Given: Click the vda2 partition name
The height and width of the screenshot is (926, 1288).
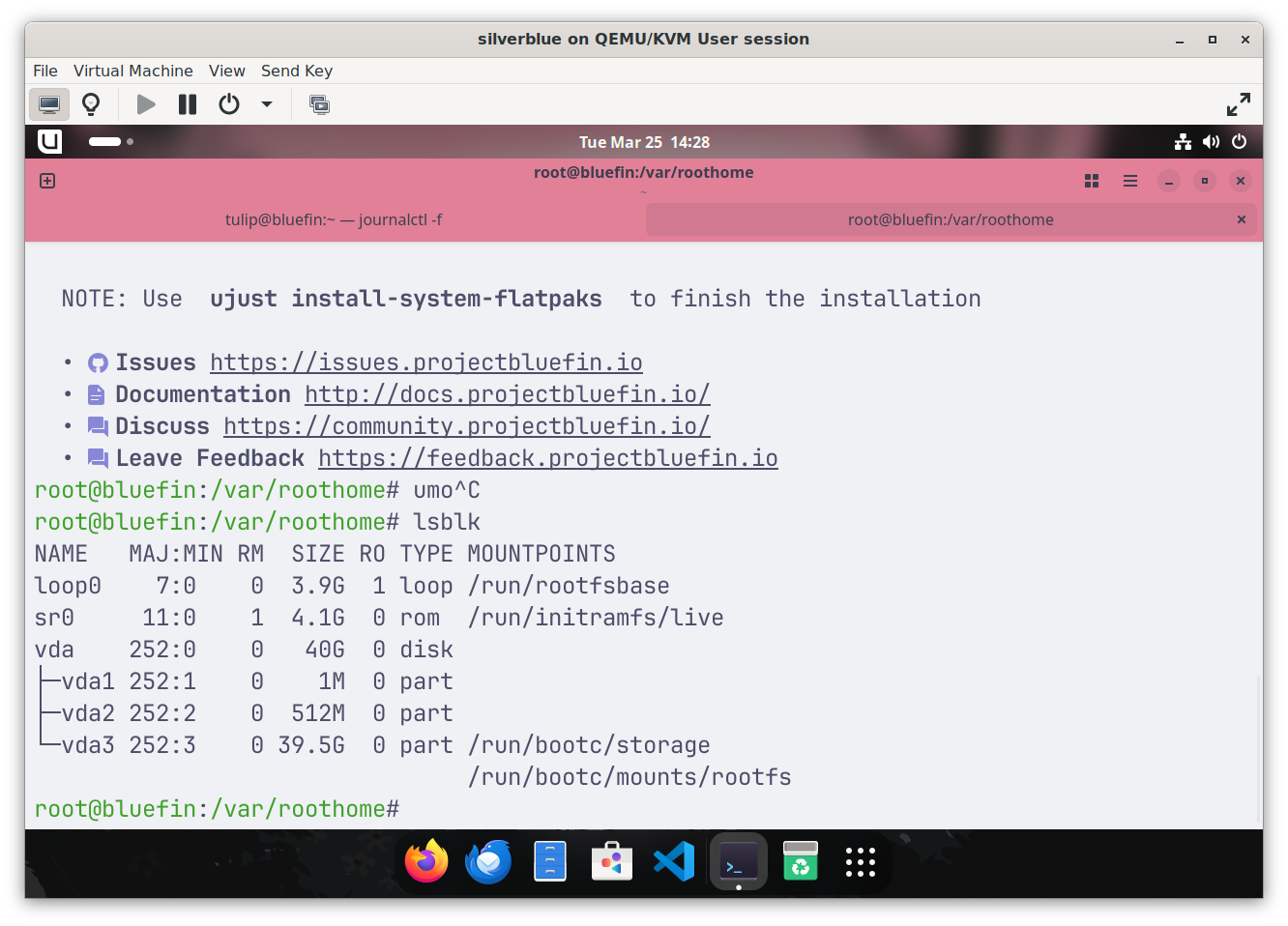Looking at the screenshot, I should pyautogui.click(x=88, y=713).
